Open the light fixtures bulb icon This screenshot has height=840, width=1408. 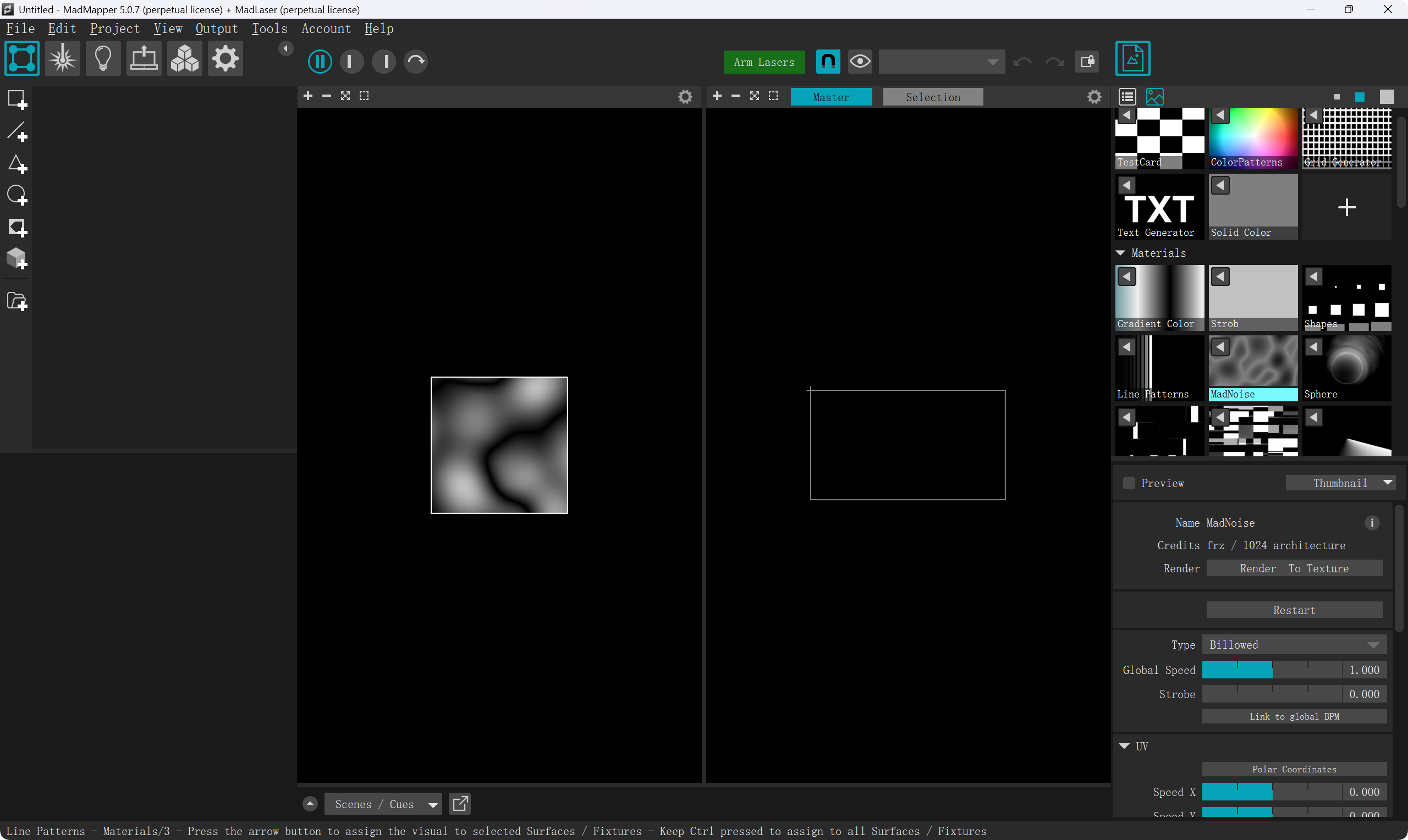coord(103,59)
